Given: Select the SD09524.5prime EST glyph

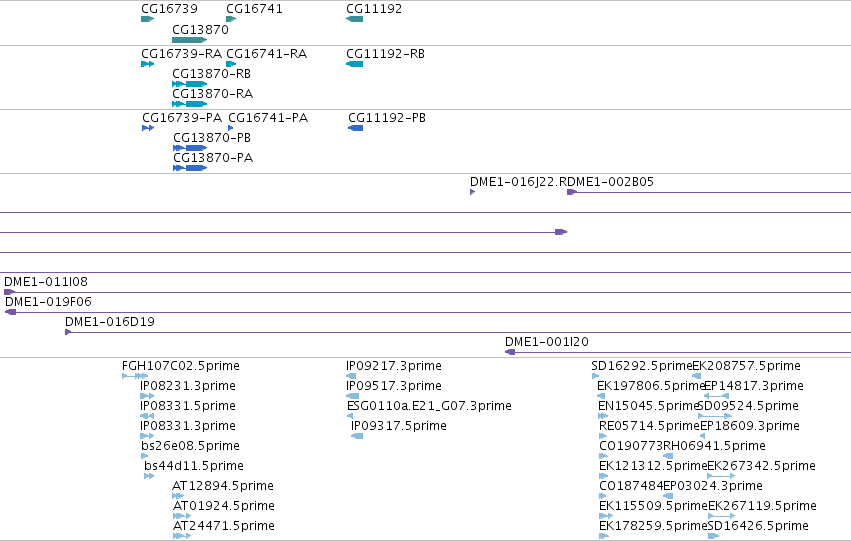Looking at the screenshot, I should 715,416.
